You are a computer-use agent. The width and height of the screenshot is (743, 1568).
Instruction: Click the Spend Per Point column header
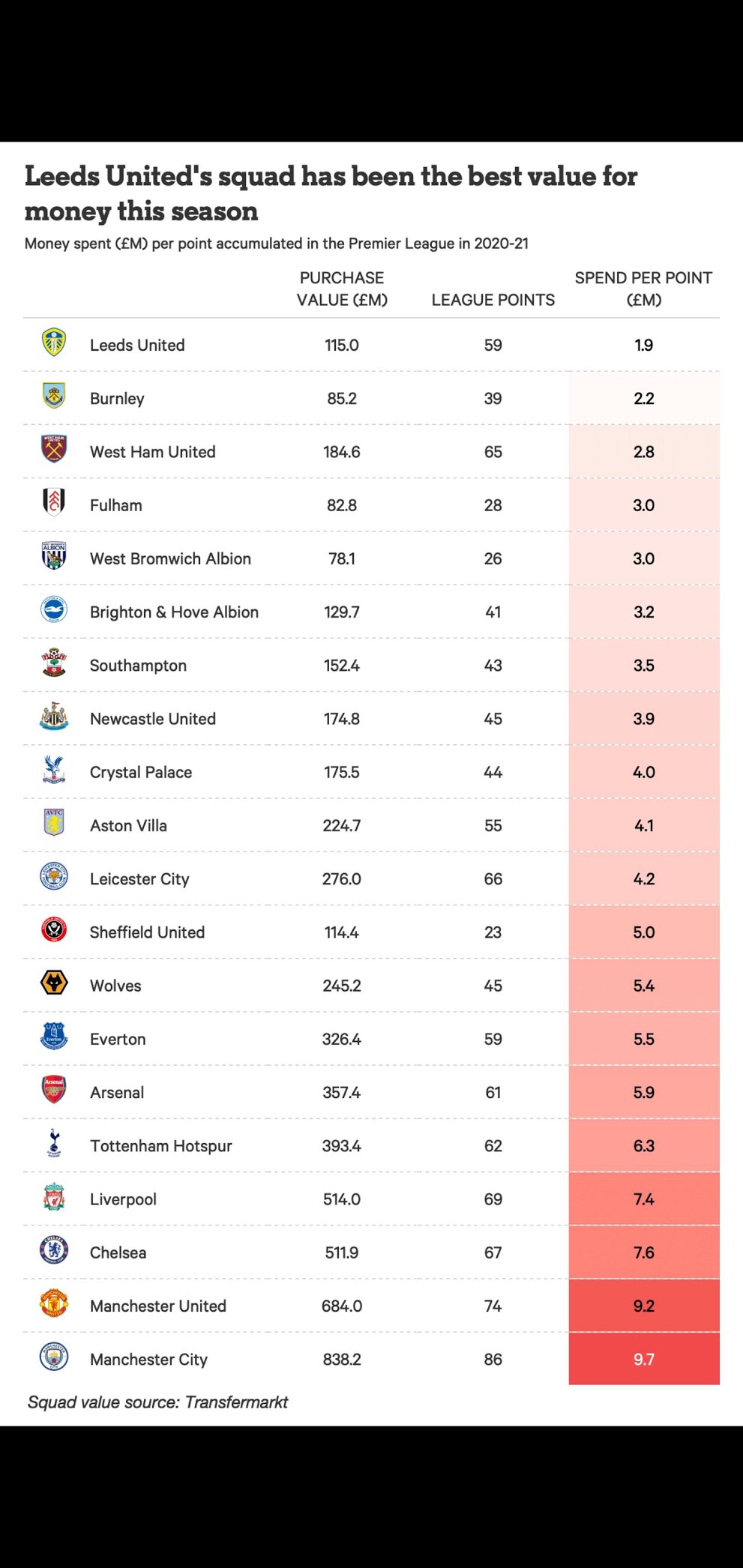(643, 289)
